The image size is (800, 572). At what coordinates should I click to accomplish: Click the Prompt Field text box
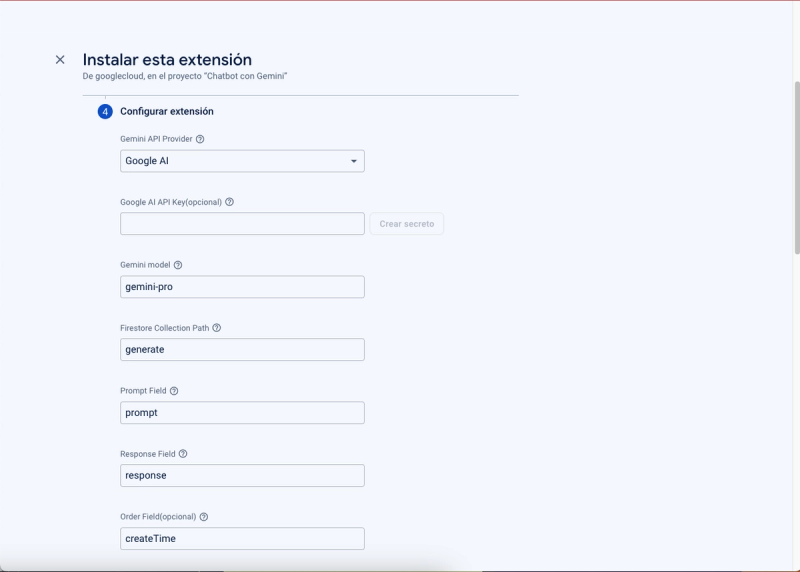point(242,413)
